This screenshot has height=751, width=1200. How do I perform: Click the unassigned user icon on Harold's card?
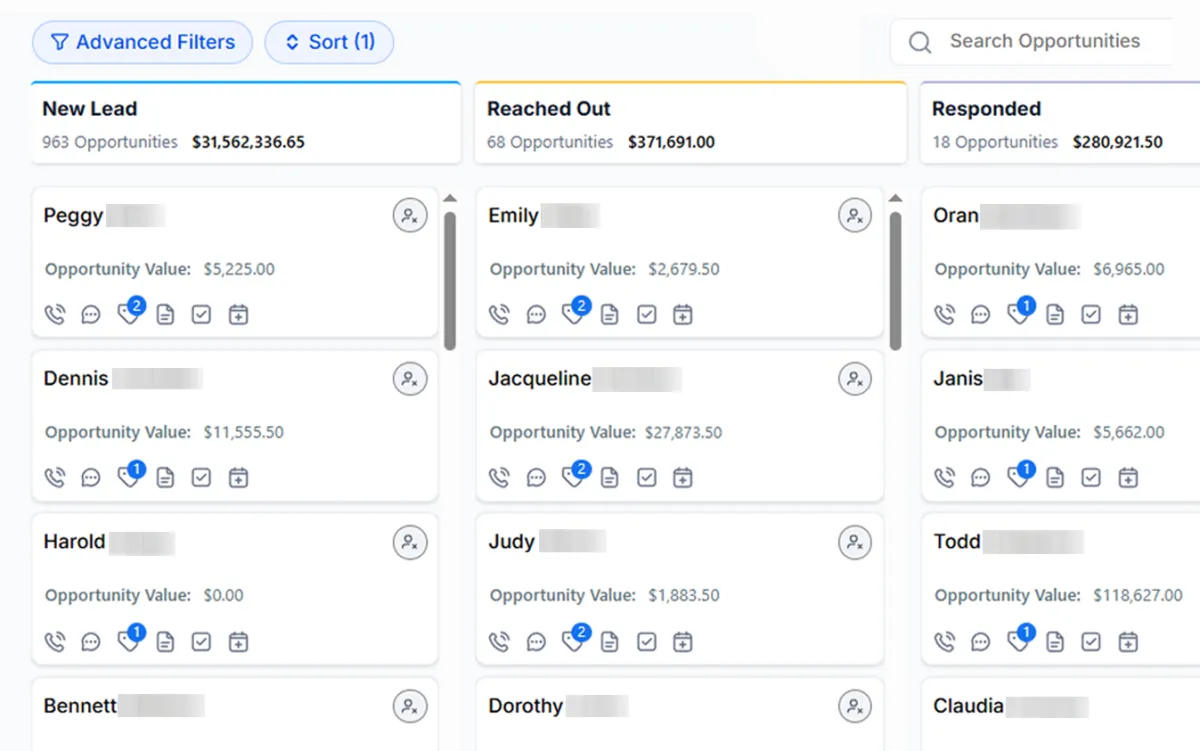pyautogui.click(x=409, y=542)
